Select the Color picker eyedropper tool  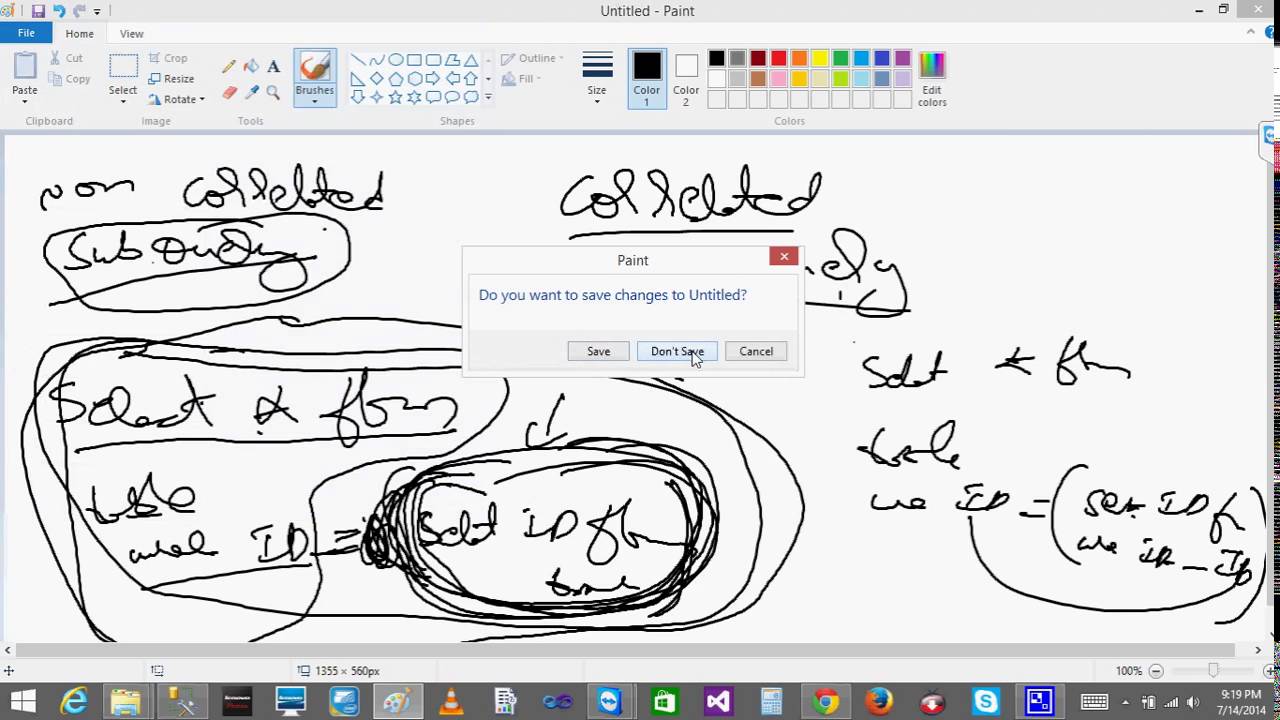[251, 92]
